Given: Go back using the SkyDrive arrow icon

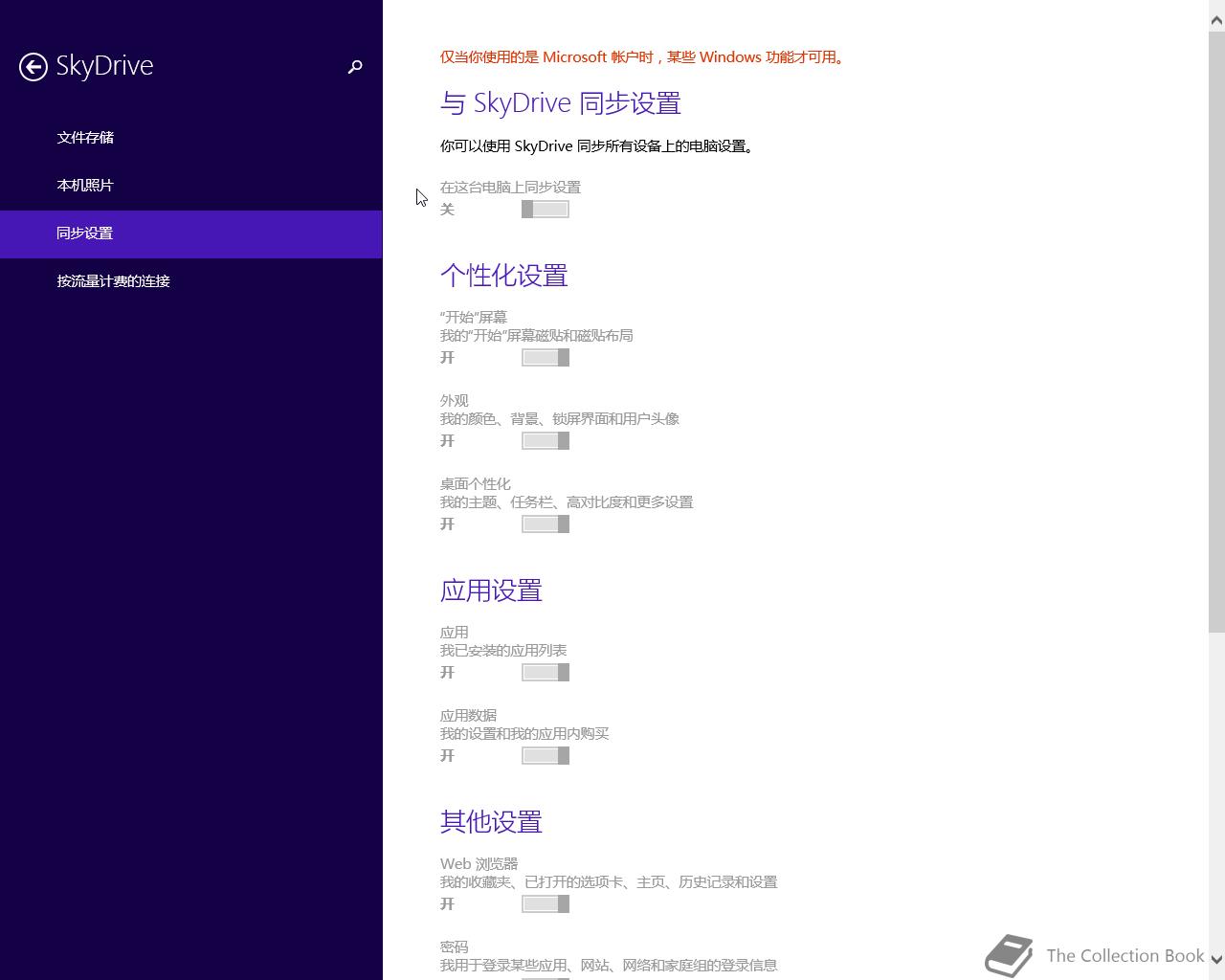Looking at the screenshot, I should click(33, 66).
